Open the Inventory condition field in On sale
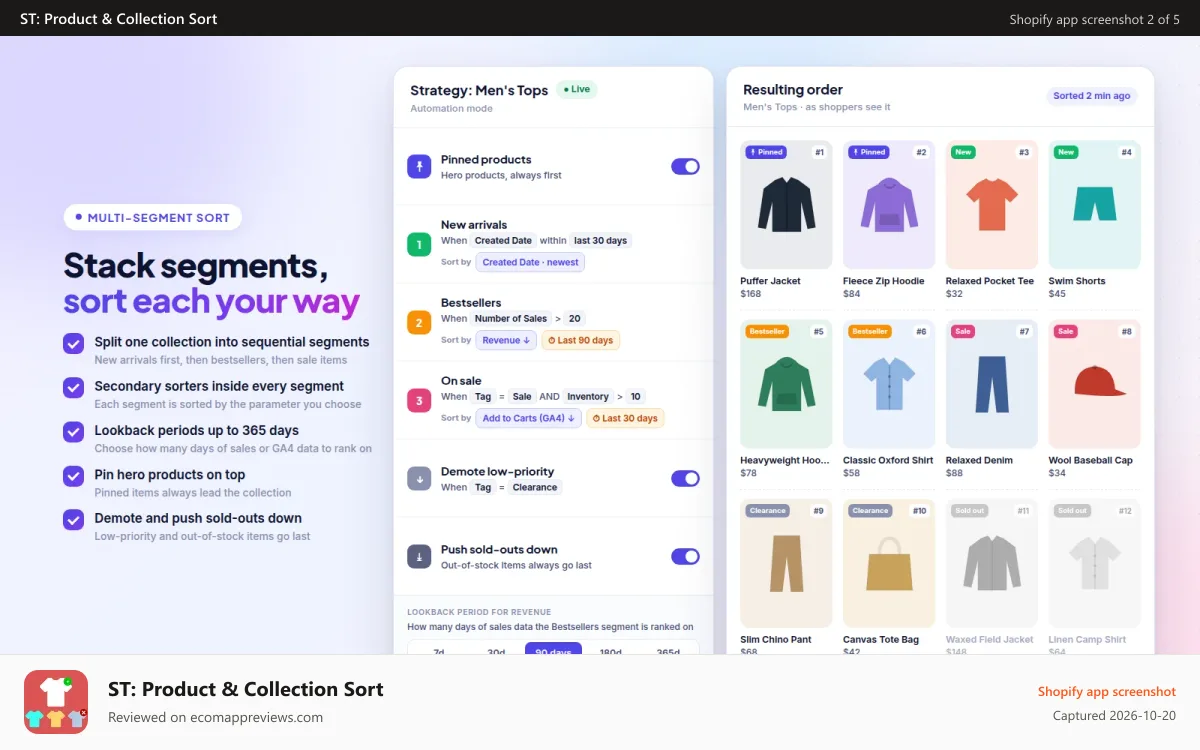The height and width of the screenshot is (750, 1200). [588, 397]
